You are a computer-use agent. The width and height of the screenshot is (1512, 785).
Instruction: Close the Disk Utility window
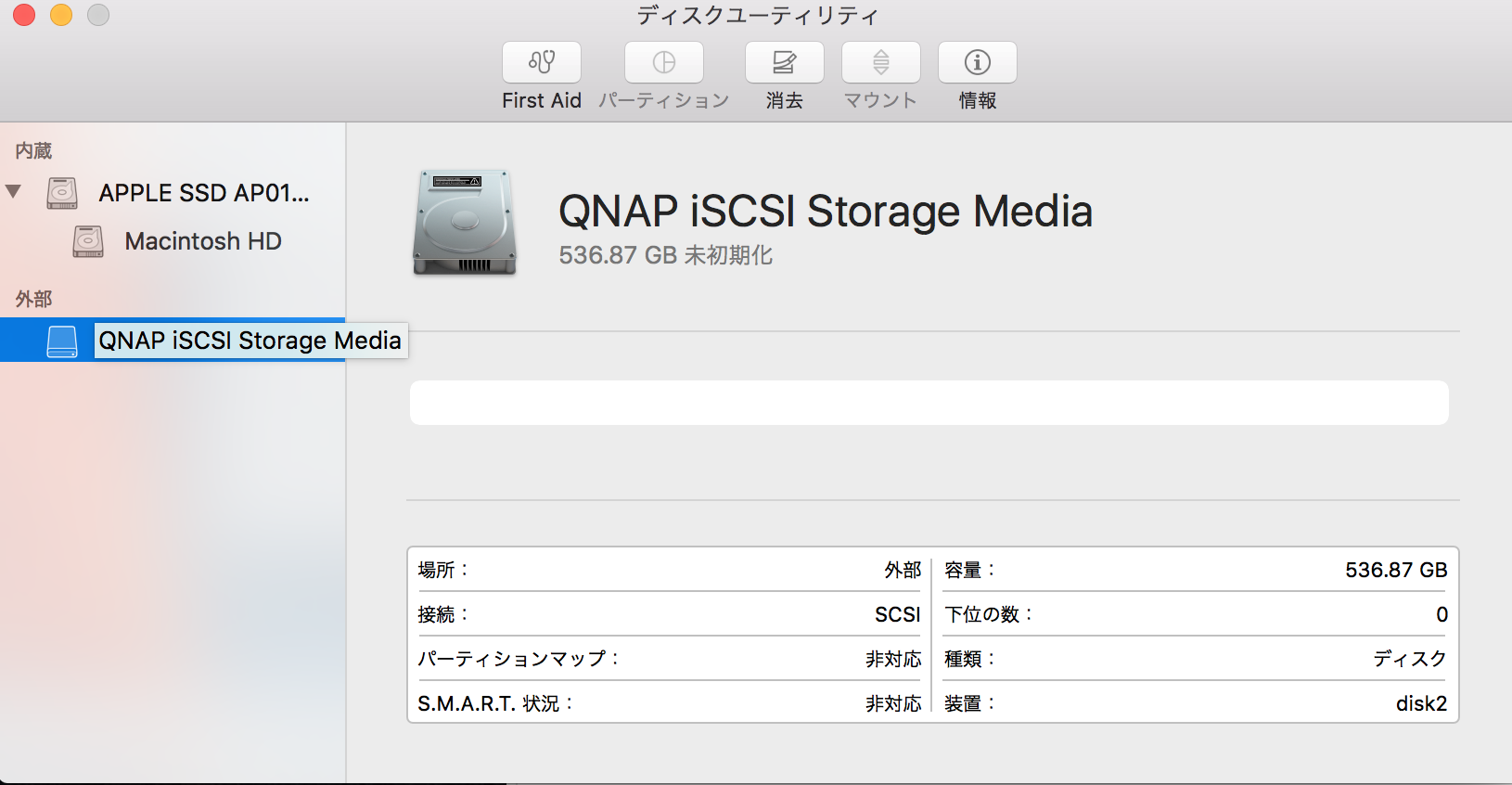pyautogui.click(x=24, y=15)
